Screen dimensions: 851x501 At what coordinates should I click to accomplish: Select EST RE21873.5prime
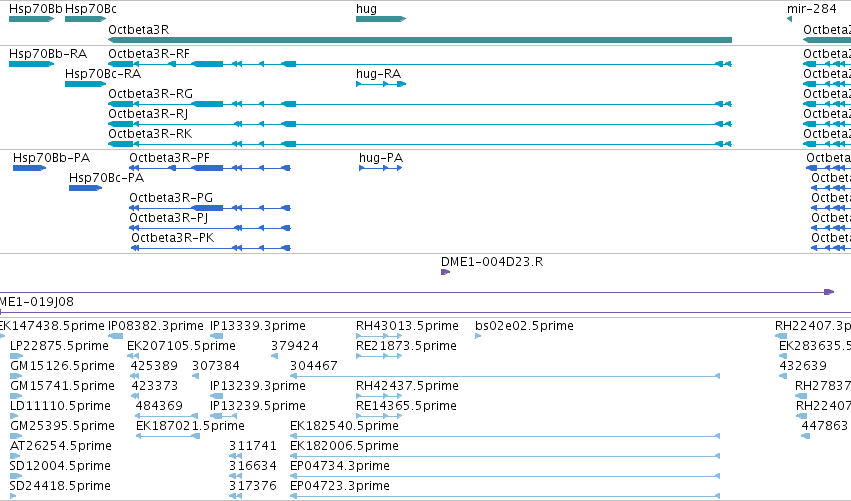(406, 346)
